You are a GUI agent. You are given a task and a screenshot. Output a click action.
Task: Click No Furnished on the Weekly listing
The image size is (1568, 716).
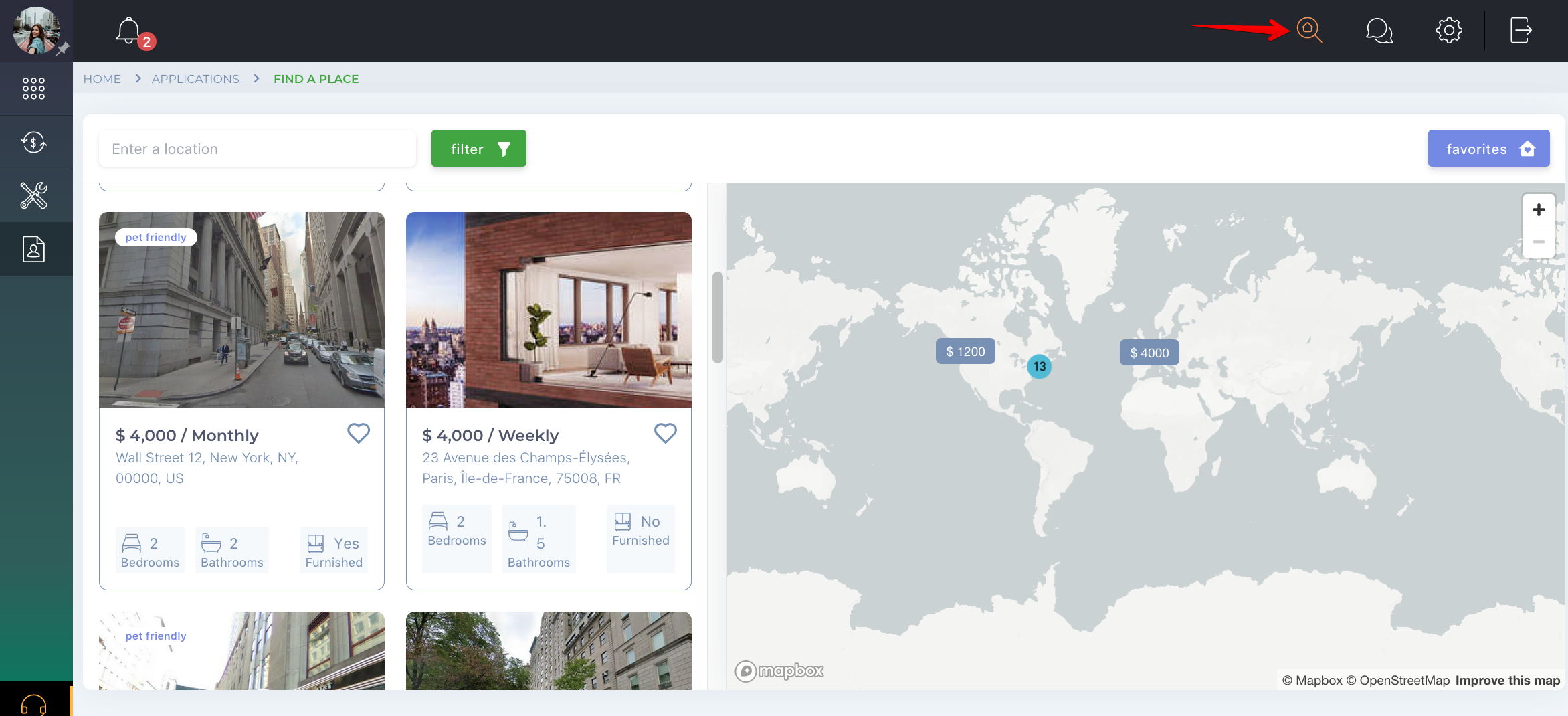640,539
